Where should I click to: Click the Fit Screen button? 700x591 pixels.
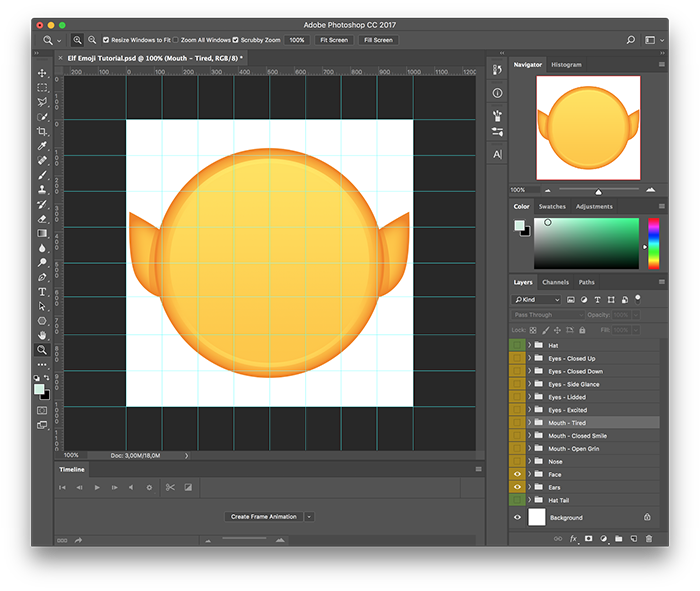(333, 40)
